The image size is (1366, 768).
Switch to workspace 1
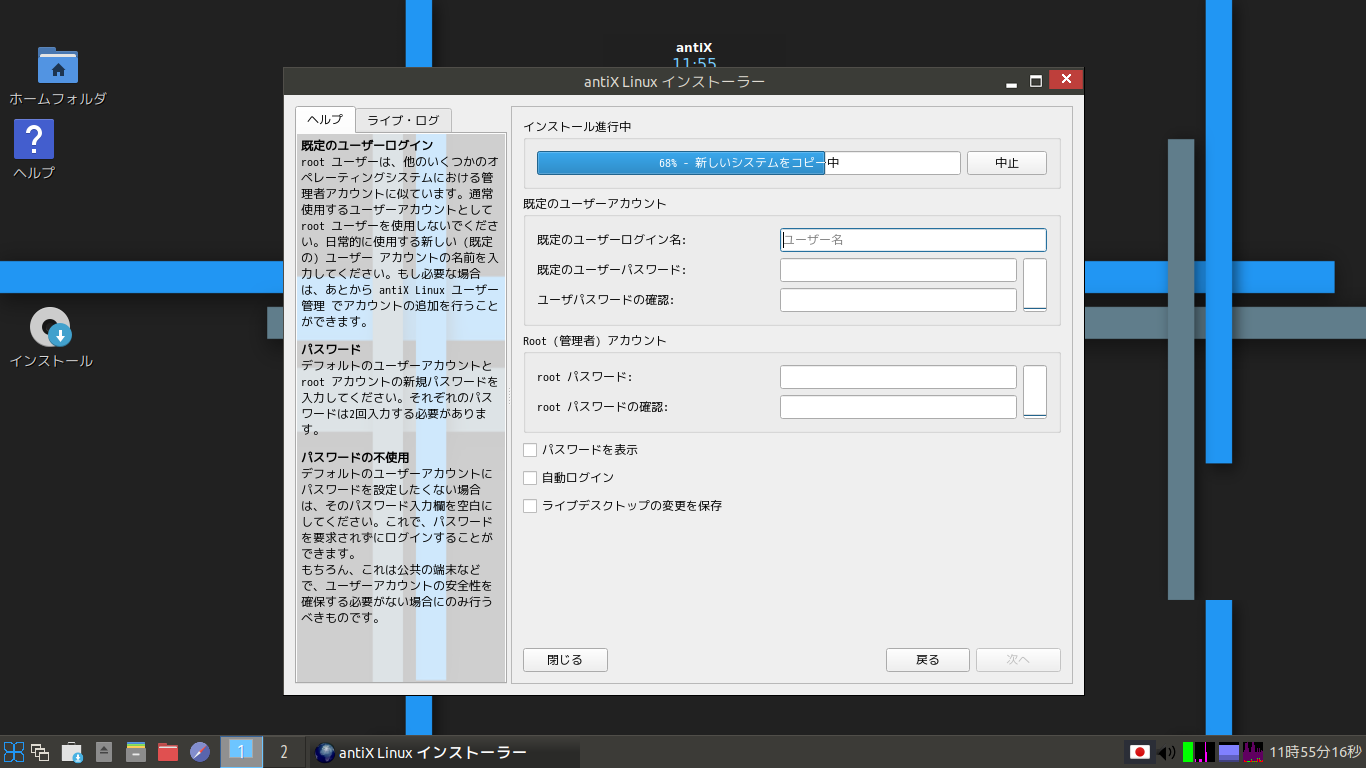(x=241, y=752)
